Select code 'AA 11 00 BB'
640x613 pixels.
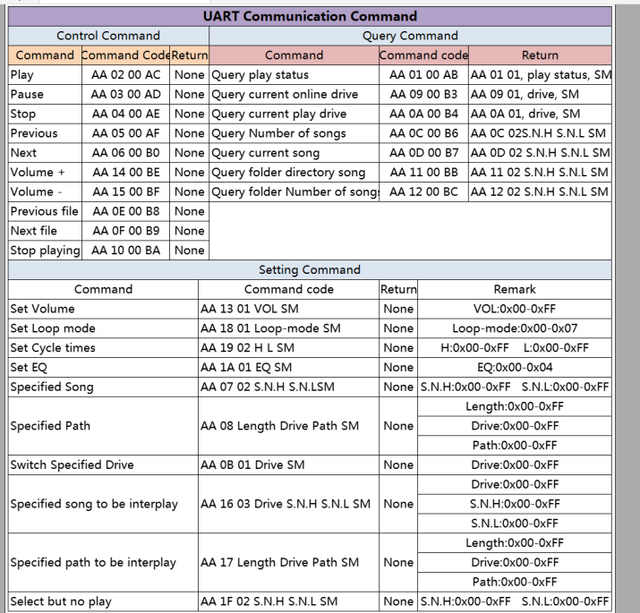pos(424,173)
